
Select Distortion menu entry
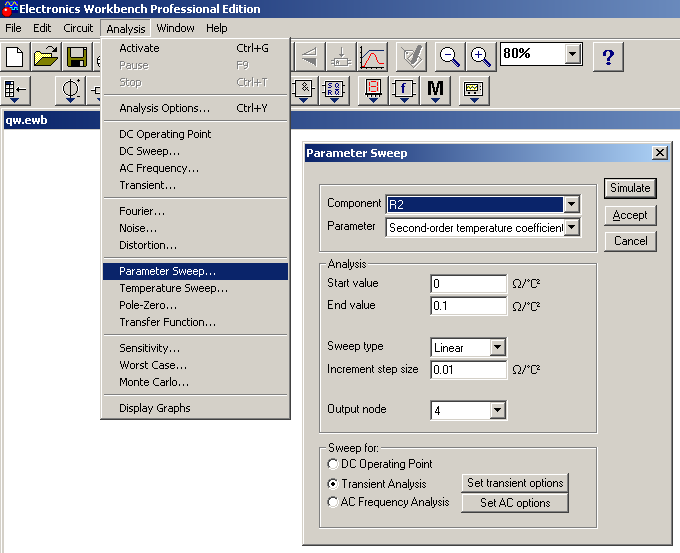coord(196,245)
